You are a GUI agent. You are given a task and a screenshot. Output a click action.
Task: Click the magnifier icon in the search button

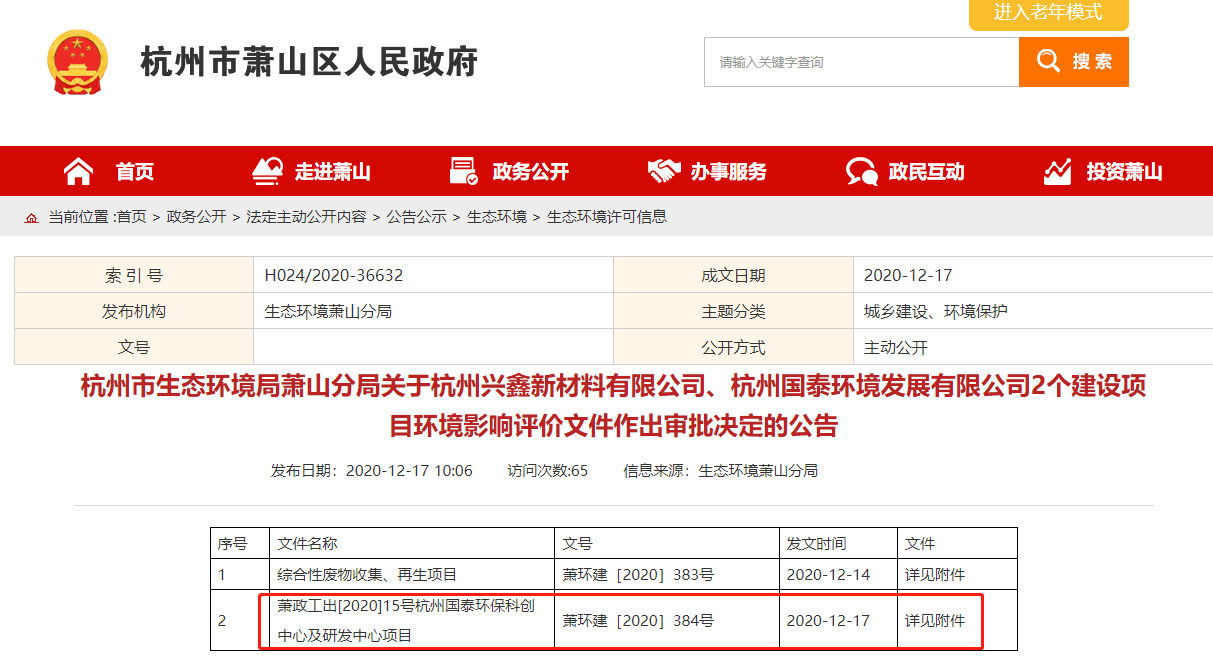point(1046,61)
